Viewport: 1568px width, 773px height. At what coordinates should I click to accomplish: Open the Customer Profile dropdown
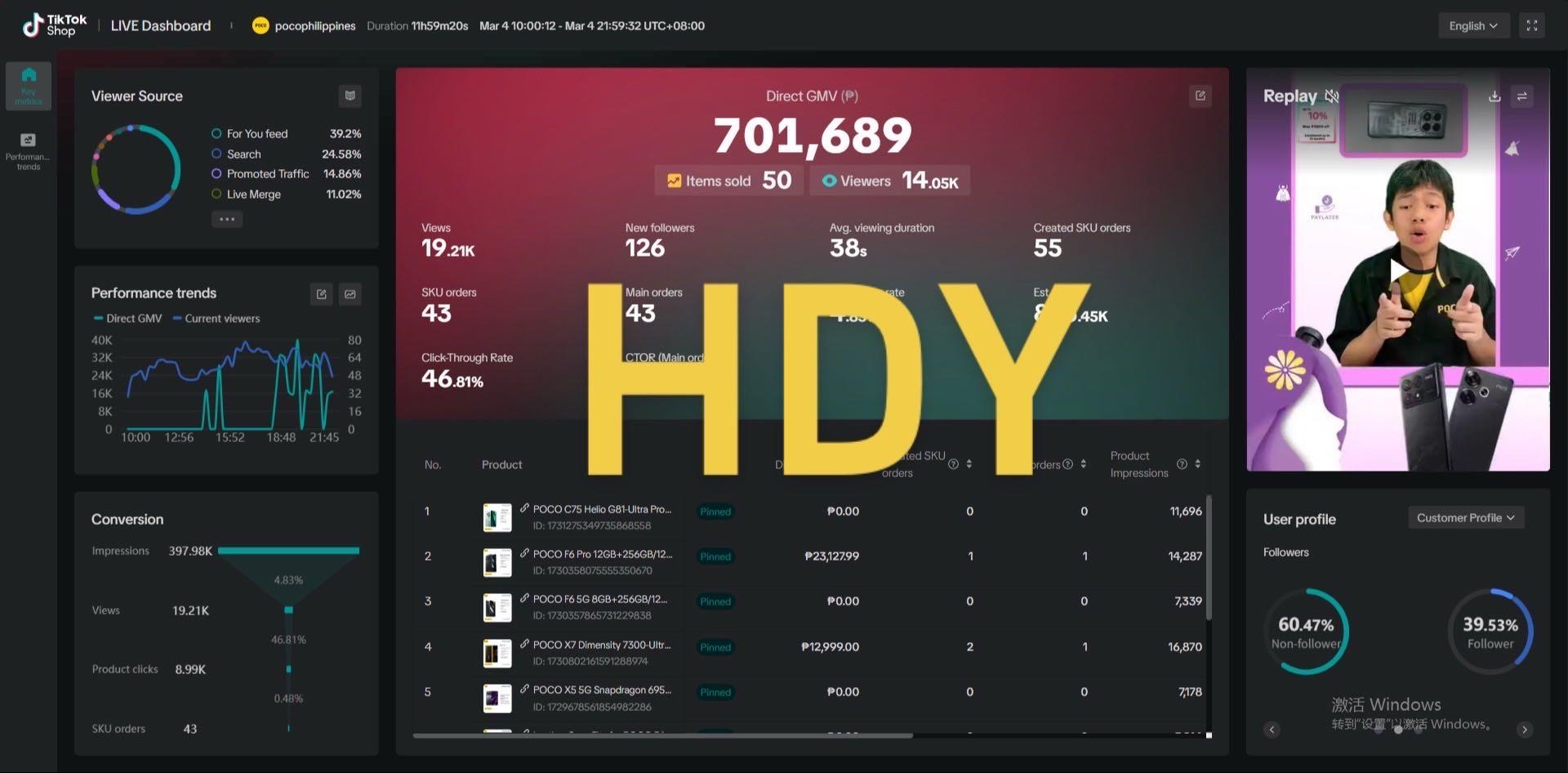pyautogui.click(x=1466, y=517)
